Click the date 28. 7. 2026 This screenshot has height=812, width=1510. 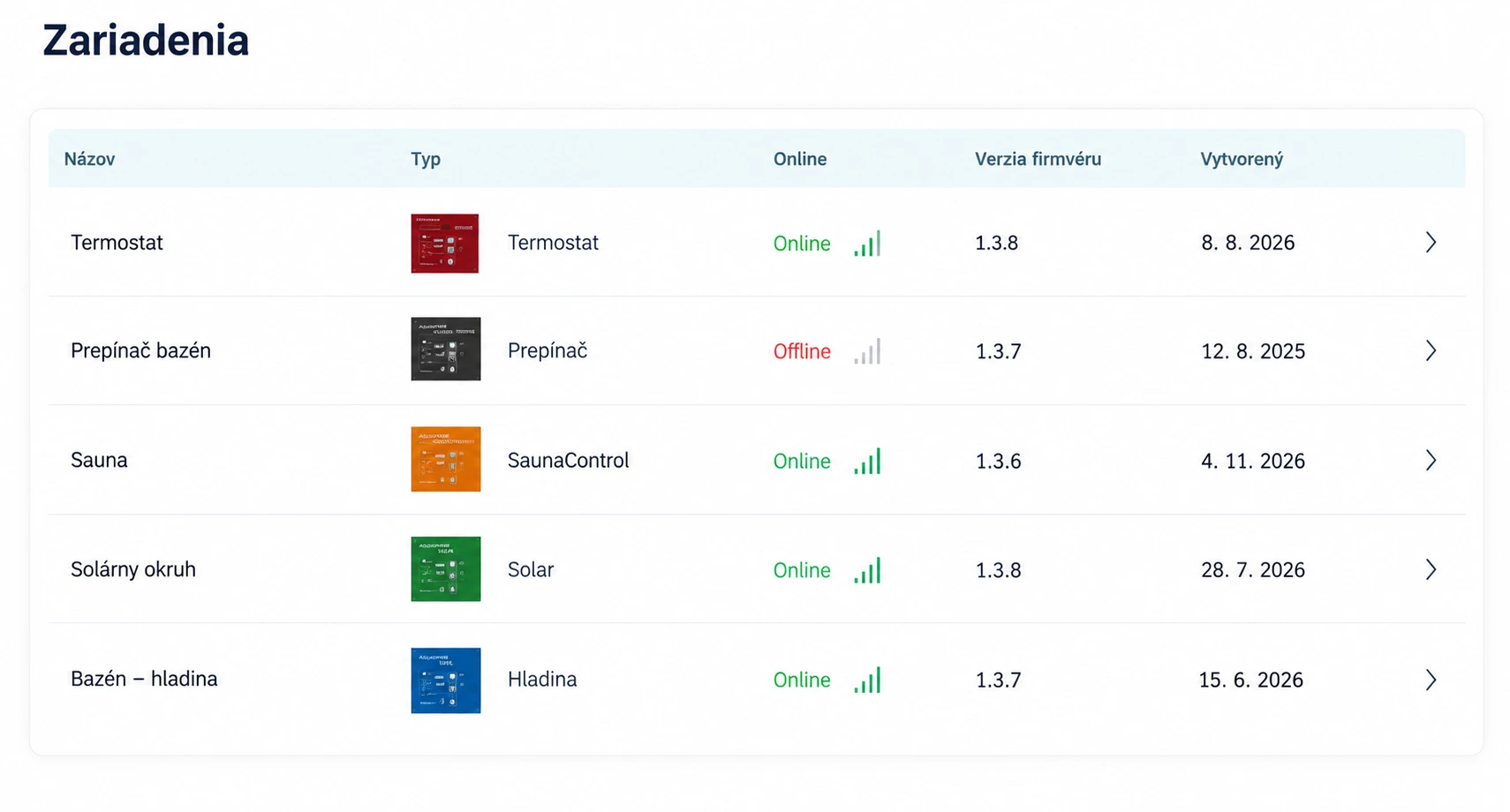(1253, 570)
